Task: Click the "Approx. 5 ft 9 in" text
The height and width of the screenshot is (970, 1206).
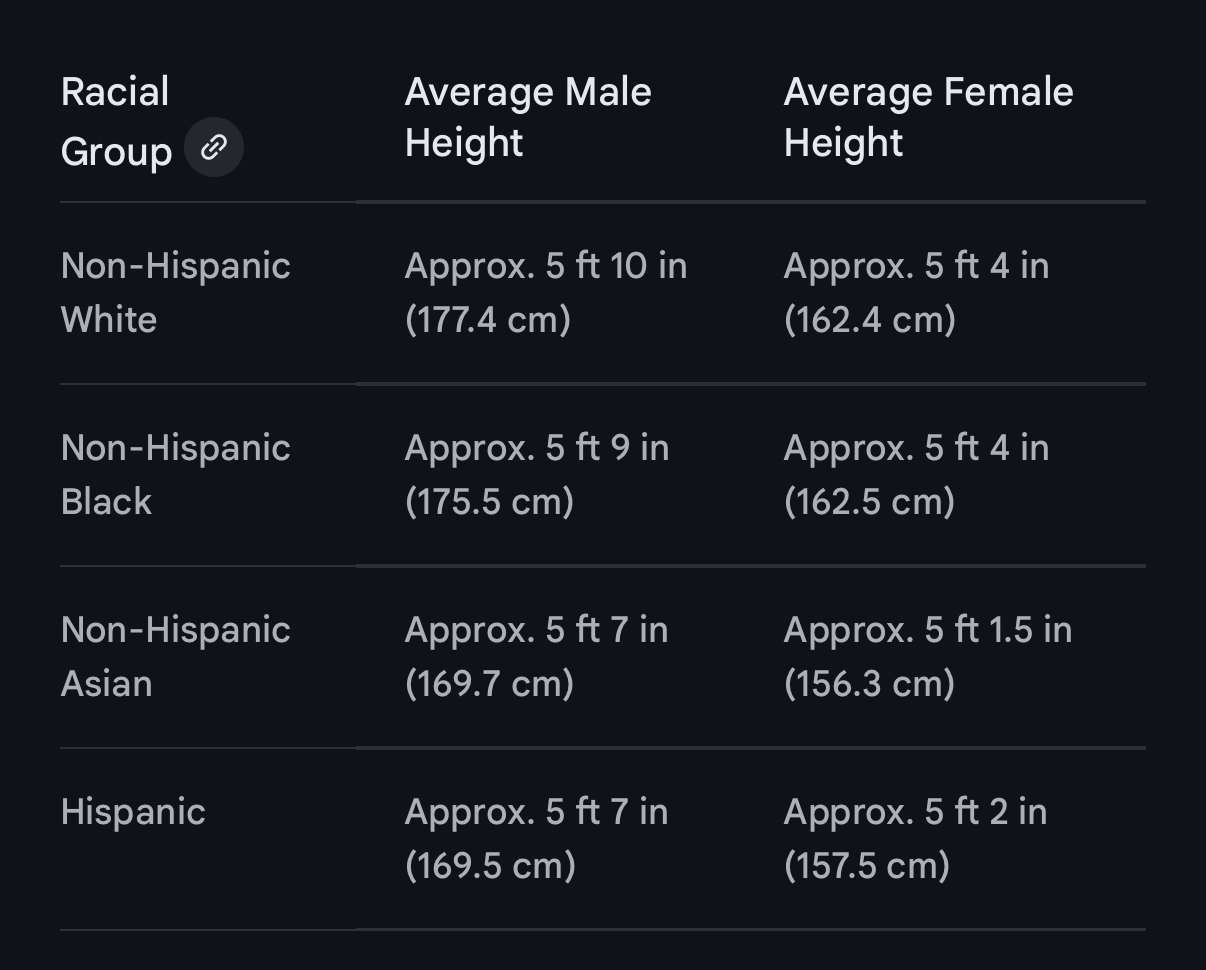Action: click(536, 449)
